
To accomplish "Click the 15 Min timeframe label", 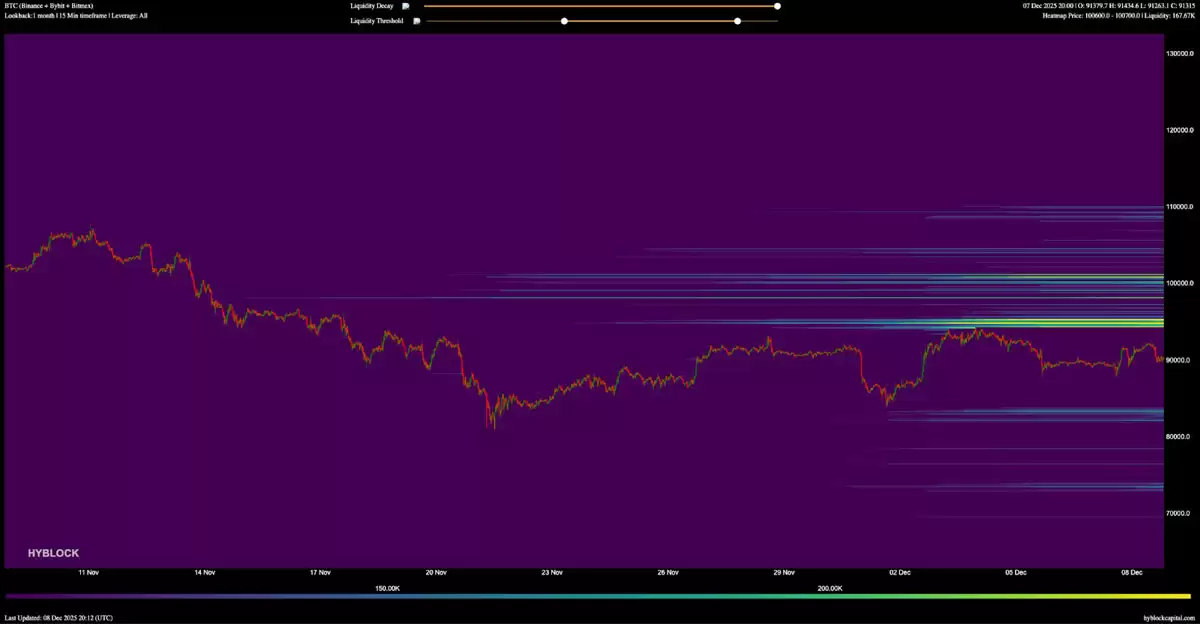I will pos(80,15).
